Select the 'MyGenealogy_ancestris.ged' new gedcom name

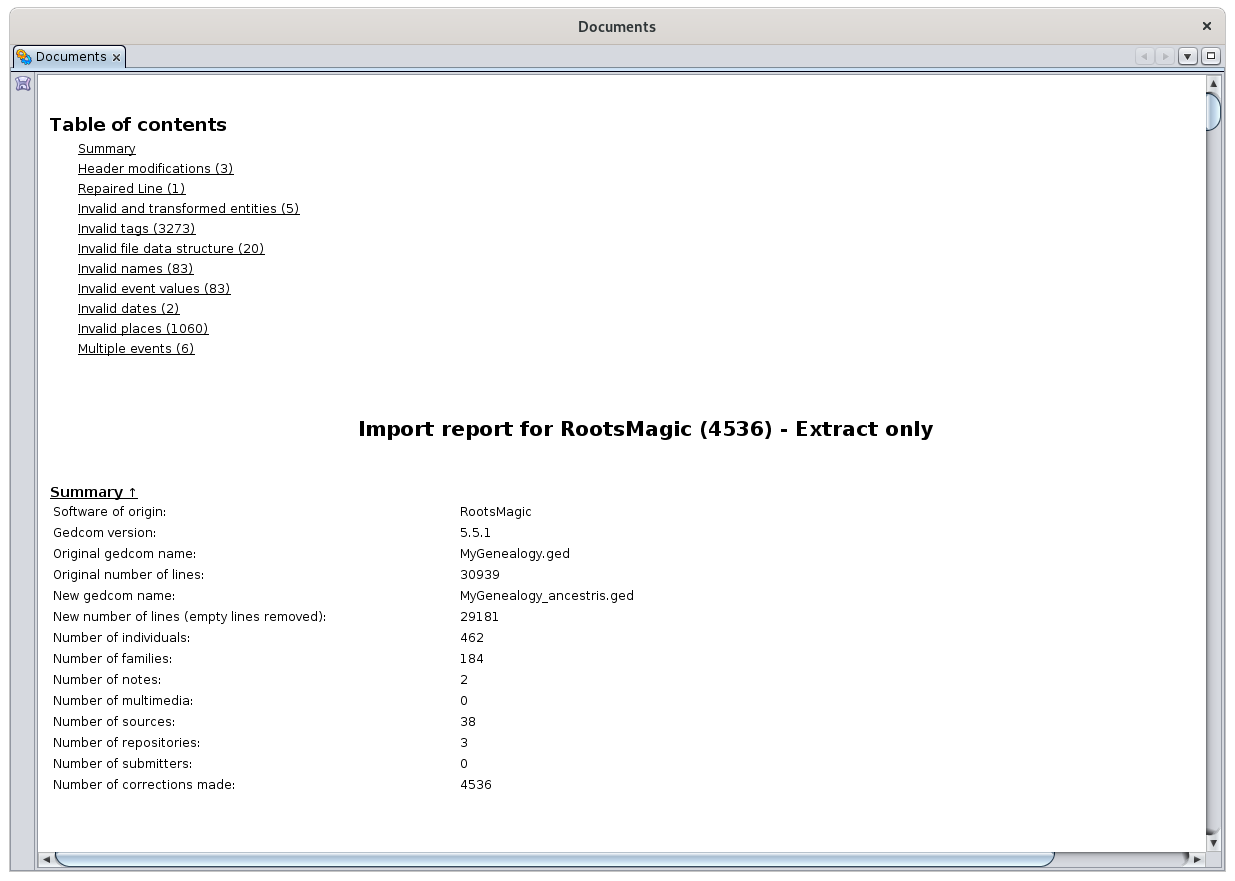[x=547, y=596]
